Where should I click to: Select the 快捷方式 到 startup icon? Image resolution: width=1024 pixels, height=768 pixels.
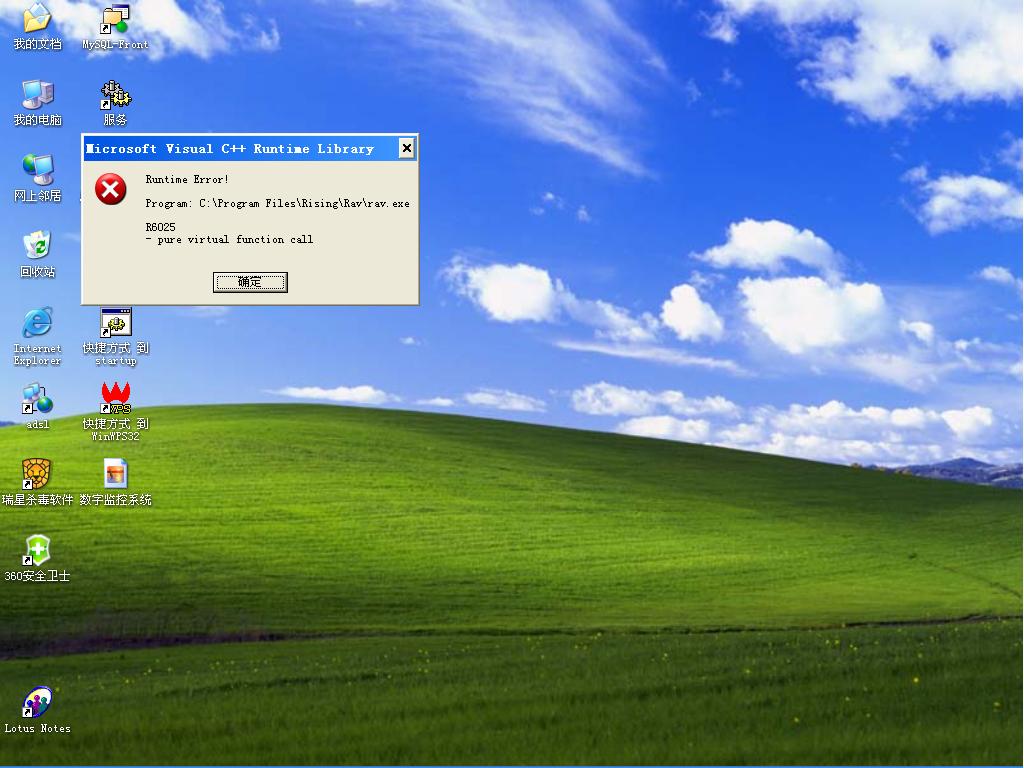point(115,323)
